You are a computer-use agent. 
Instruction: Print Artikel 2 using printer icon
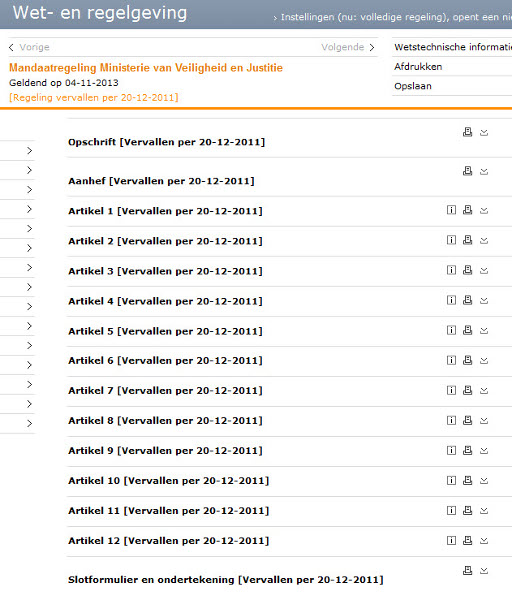point(467,240)
